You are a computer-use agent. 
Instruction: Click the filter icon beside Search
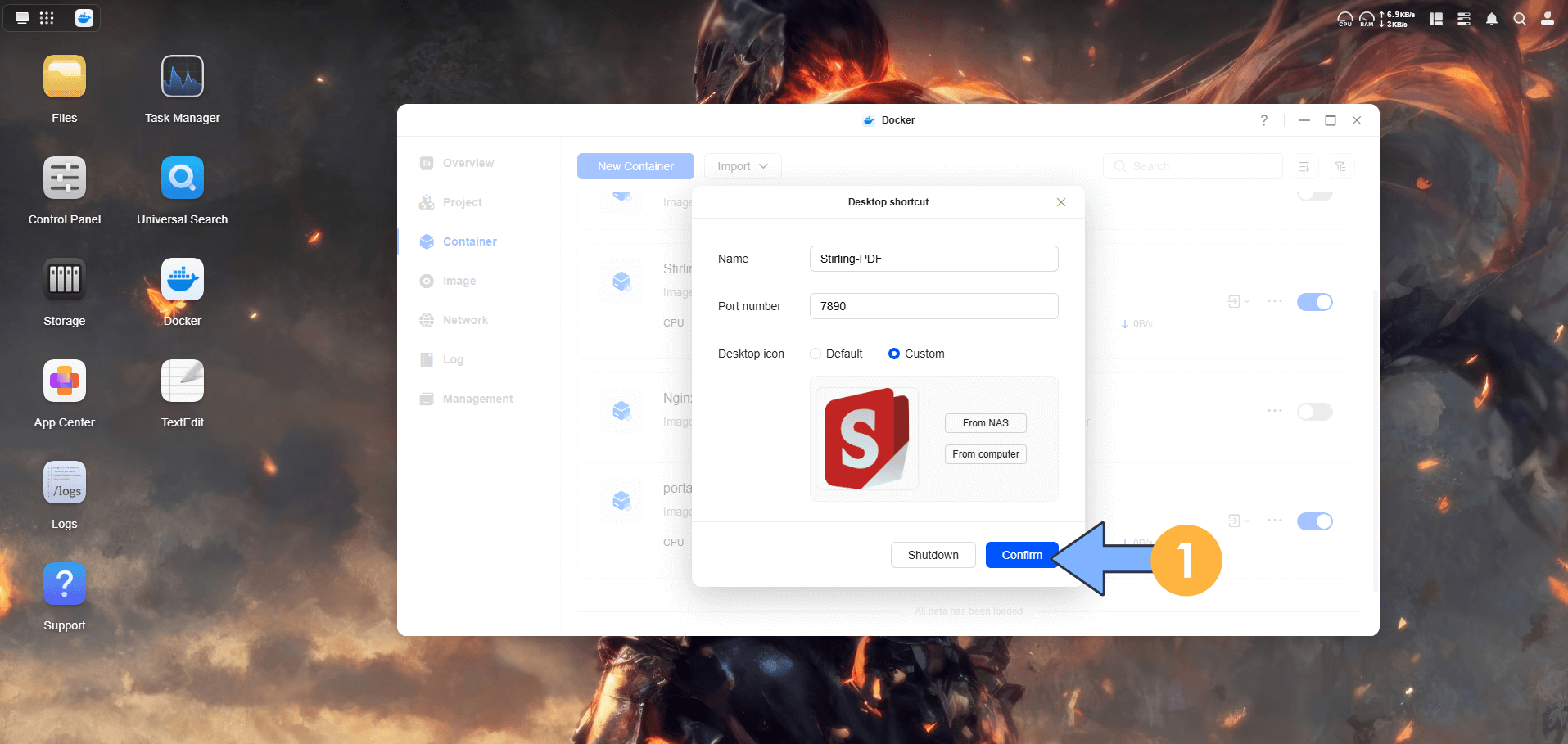click(x=1340, y=166)
